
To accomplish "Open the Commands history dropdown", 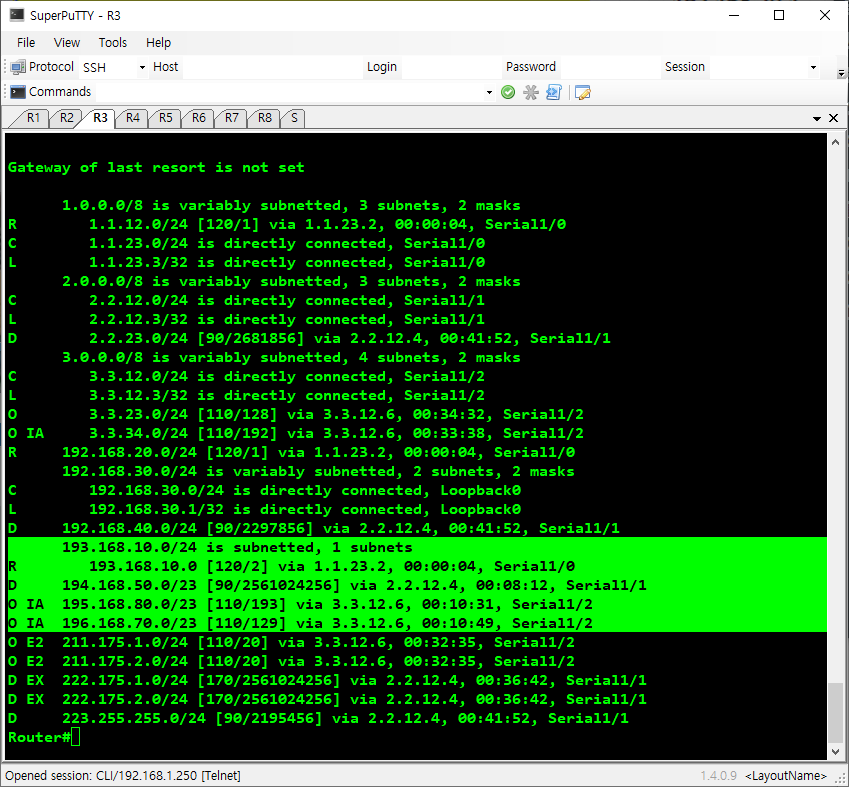I will (489, 93).
